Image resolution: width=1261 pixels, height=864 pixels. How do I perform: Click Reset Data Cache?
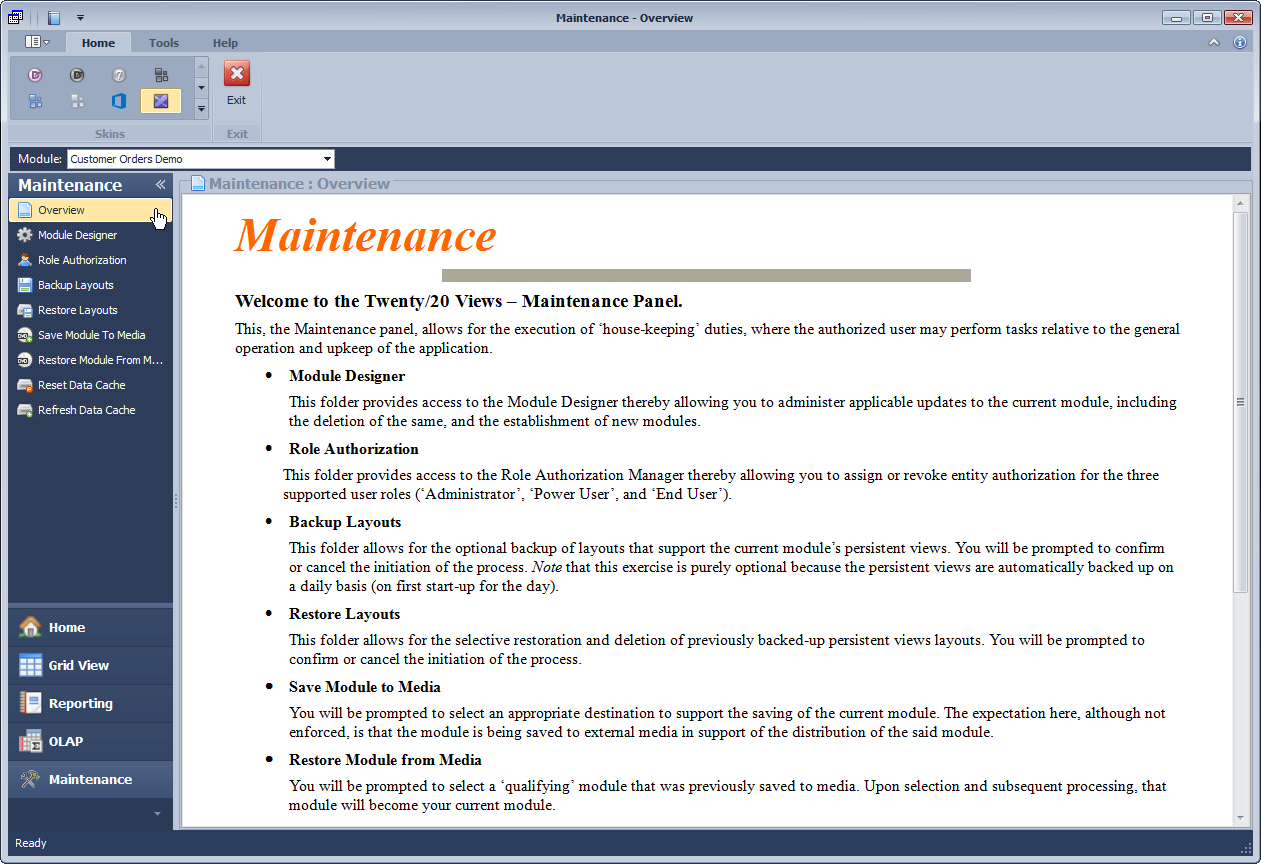81,385
